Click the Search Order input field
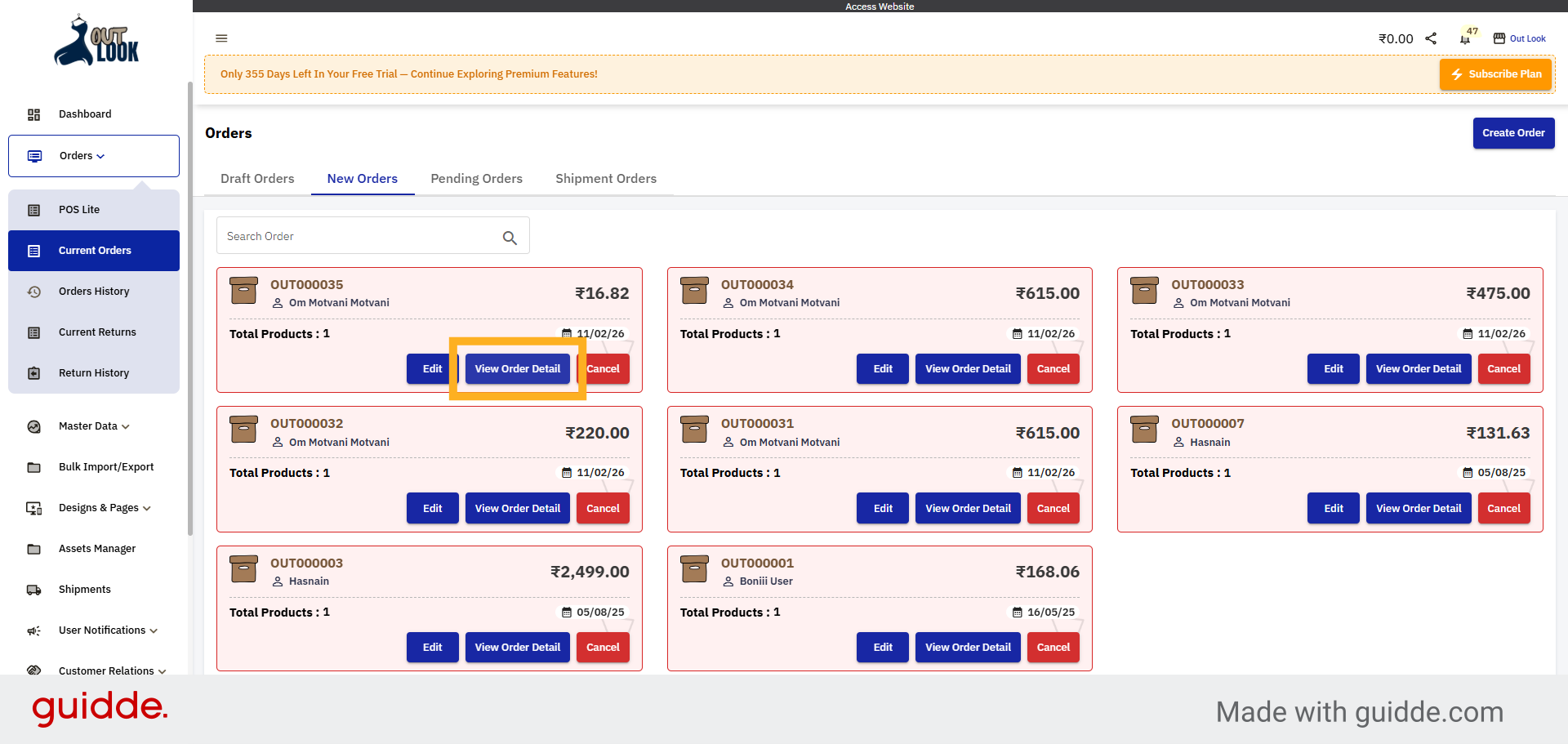 pos(359,236)
